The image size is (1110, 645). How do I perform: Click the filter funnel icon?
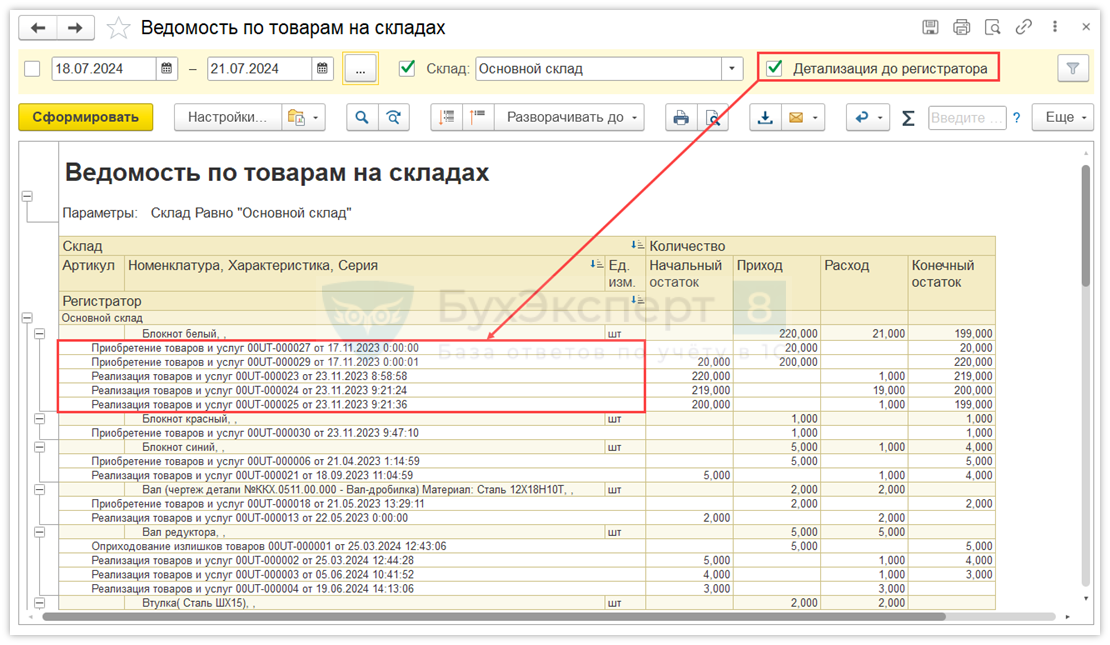1073,69
